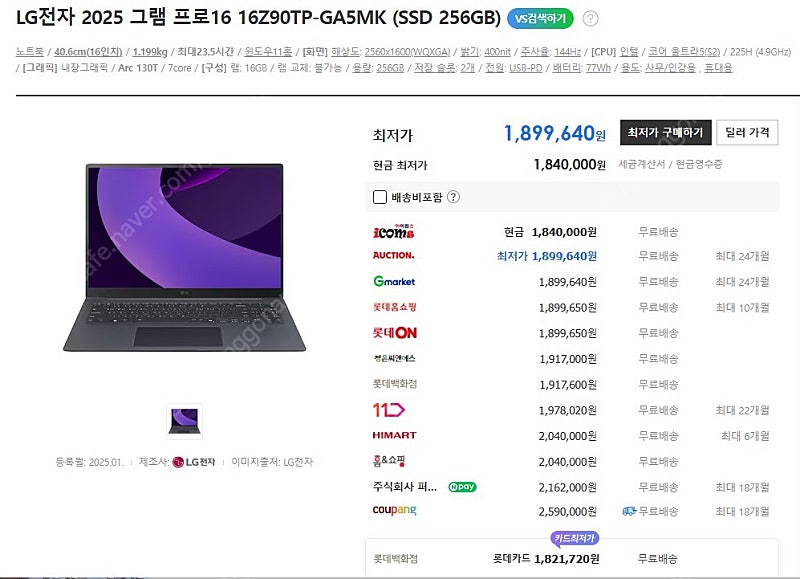Viewport: 800px width, 579px height.
Task: Open the 카드최저가 롯데카드 1,821,720원 offer
Action: [x=571, y=558]
